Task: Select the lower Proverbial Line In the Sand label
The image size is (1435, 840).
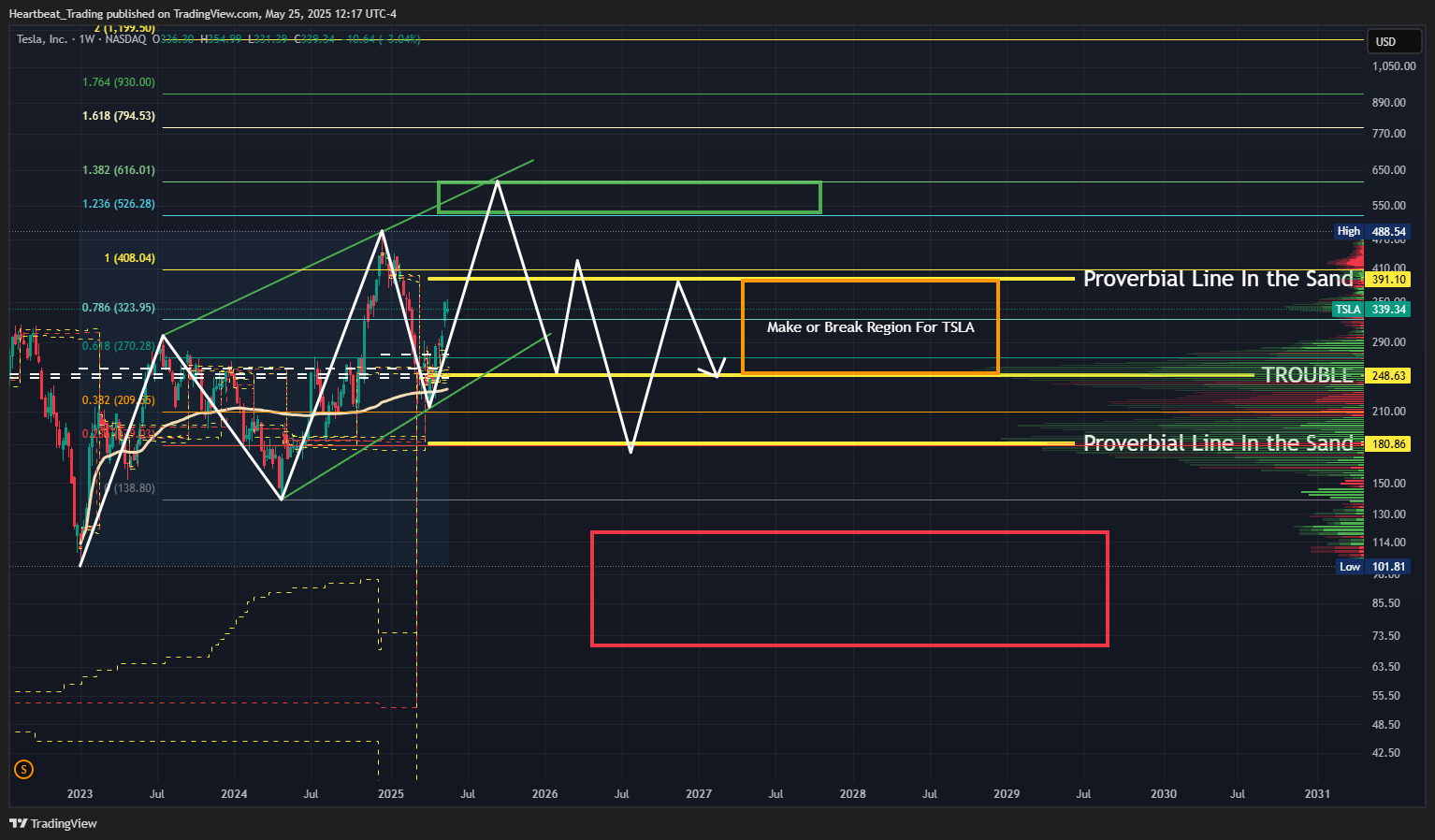Action: click(1218, 442)
